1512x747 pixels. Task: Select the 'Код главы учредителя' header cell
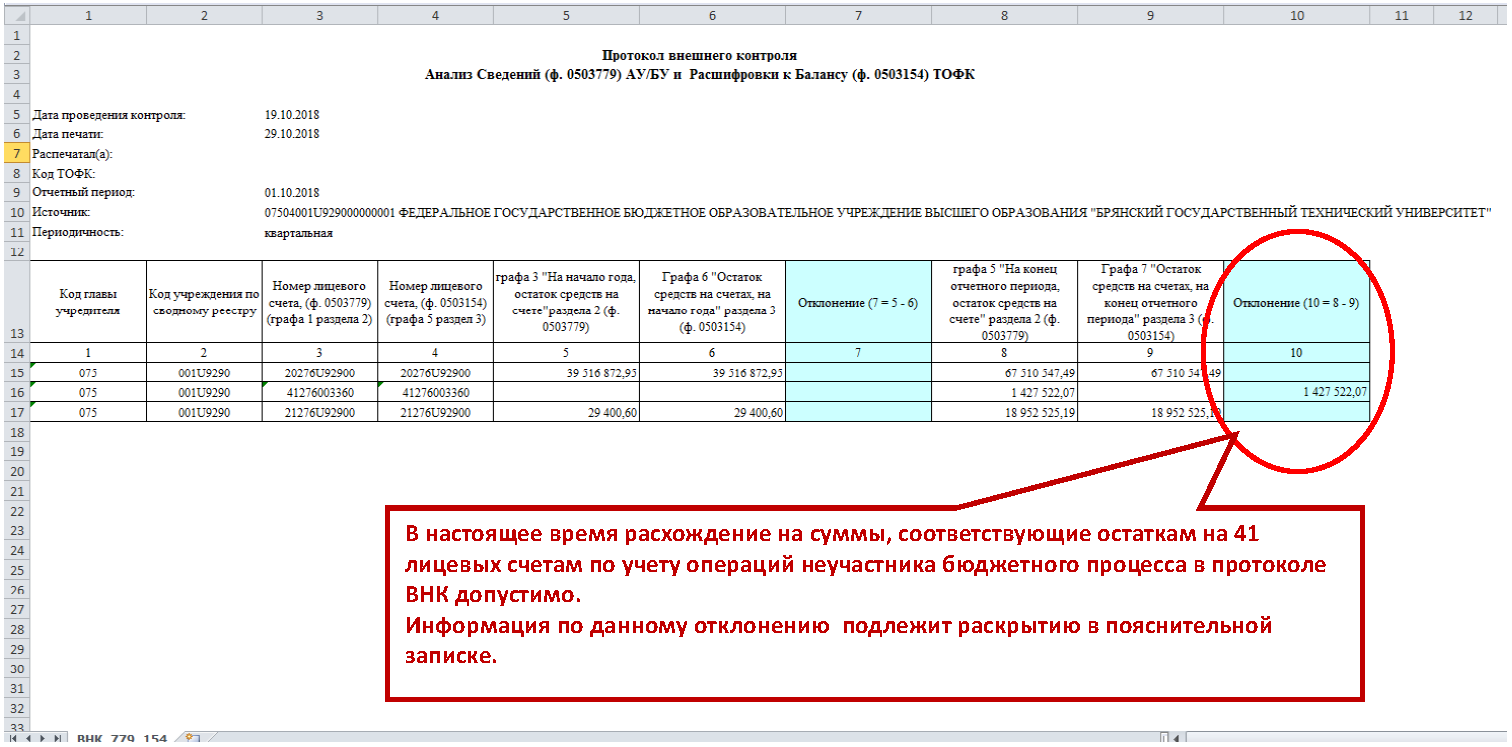[89, 303]
